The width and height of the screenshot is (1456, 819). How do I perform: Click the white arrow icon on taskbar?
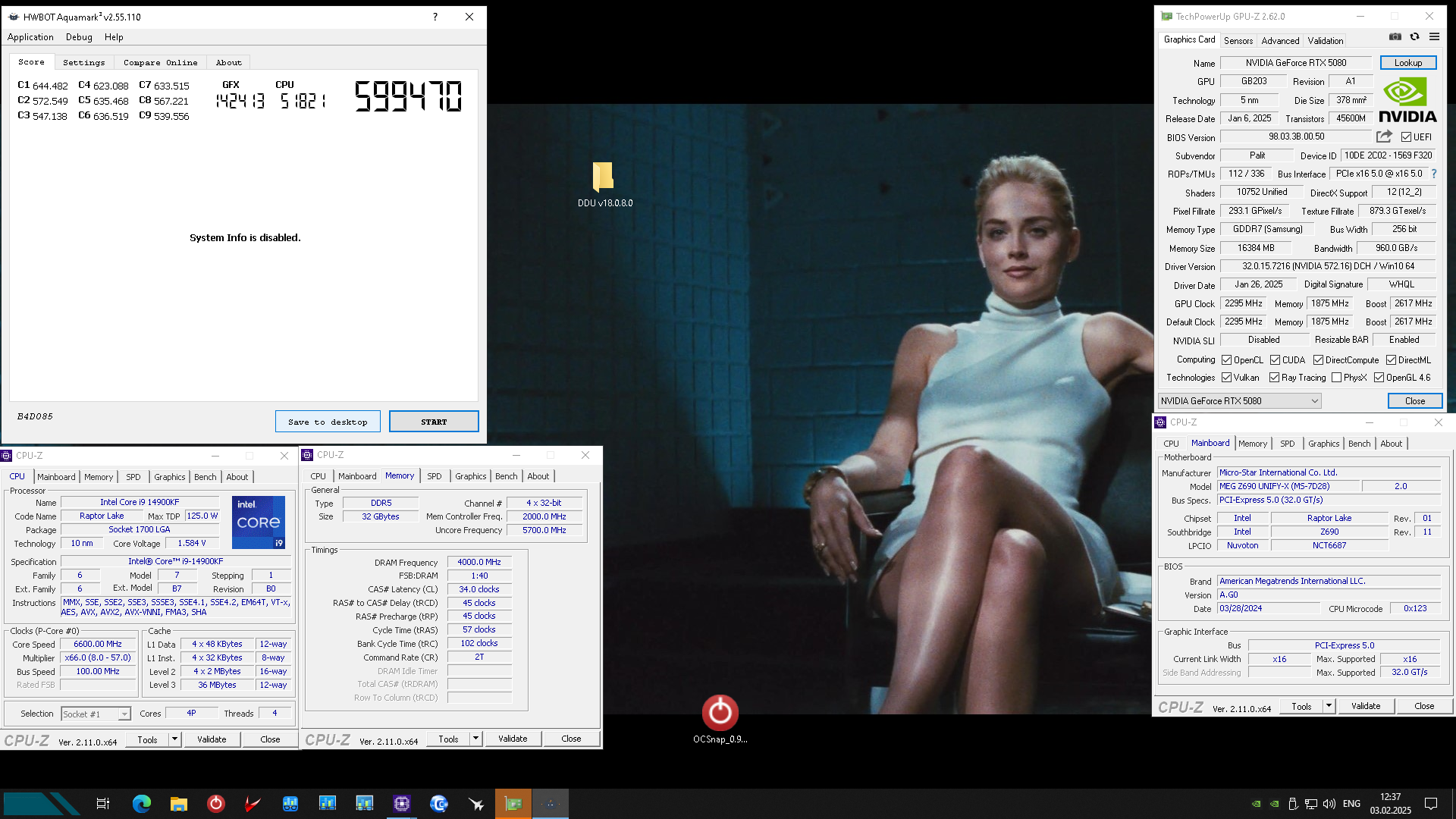click(x=476, y=804)
